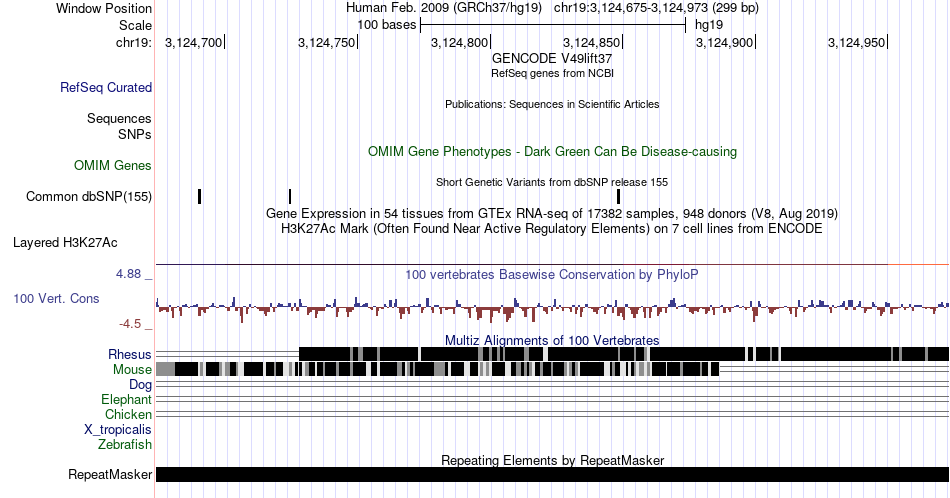Select the Mouse alignment row label

(132, 370)
